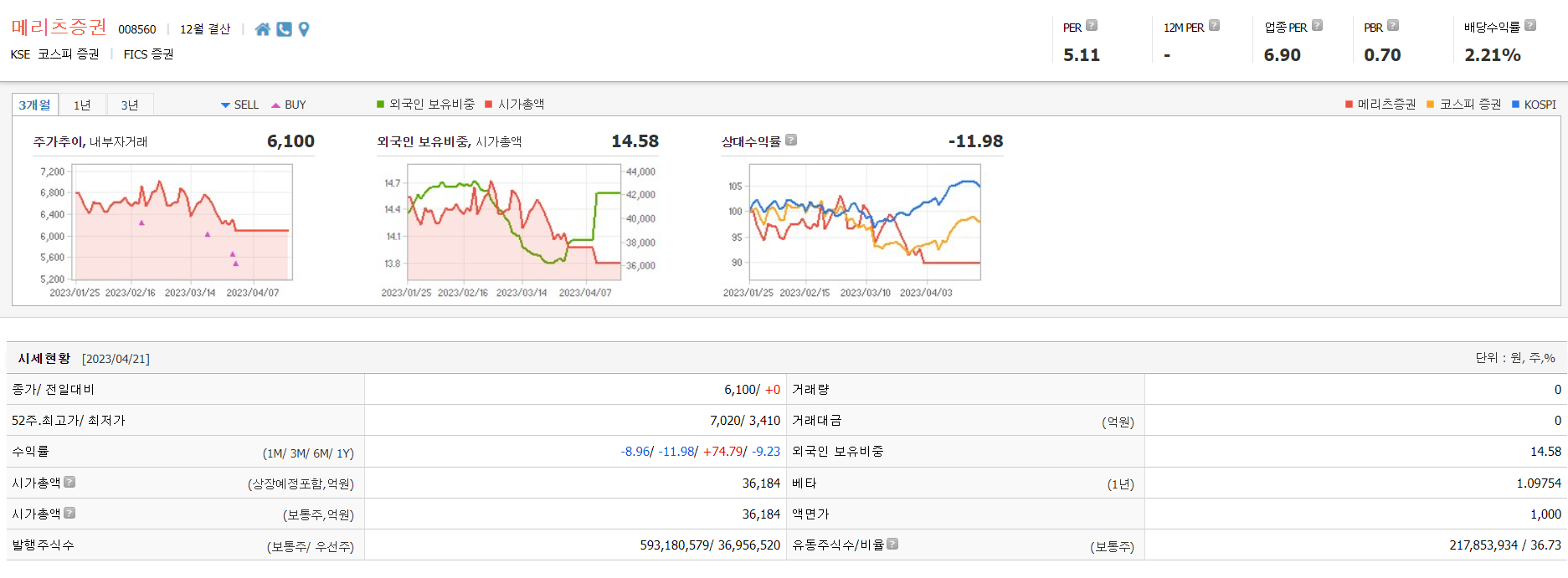1568x578 pixels.
Task: Click the 시세현황 section heading
Action: 44,358
